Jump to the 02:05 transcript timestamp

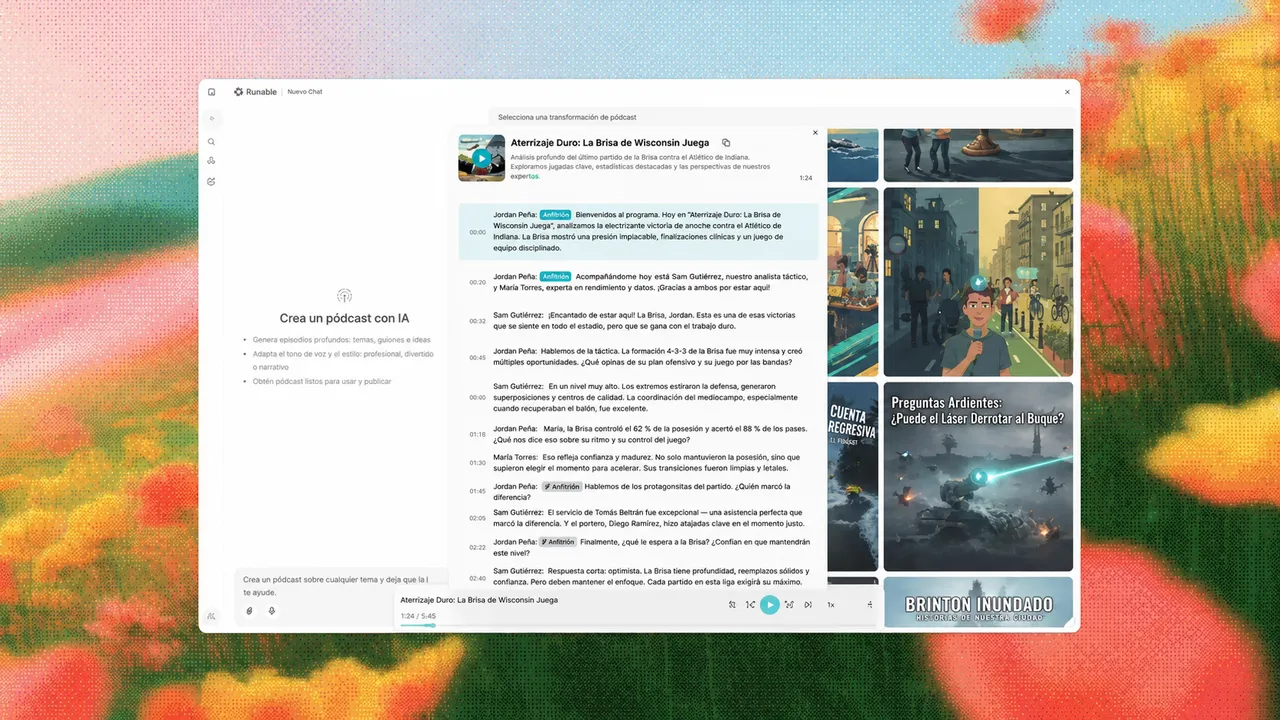pos(477,518)
